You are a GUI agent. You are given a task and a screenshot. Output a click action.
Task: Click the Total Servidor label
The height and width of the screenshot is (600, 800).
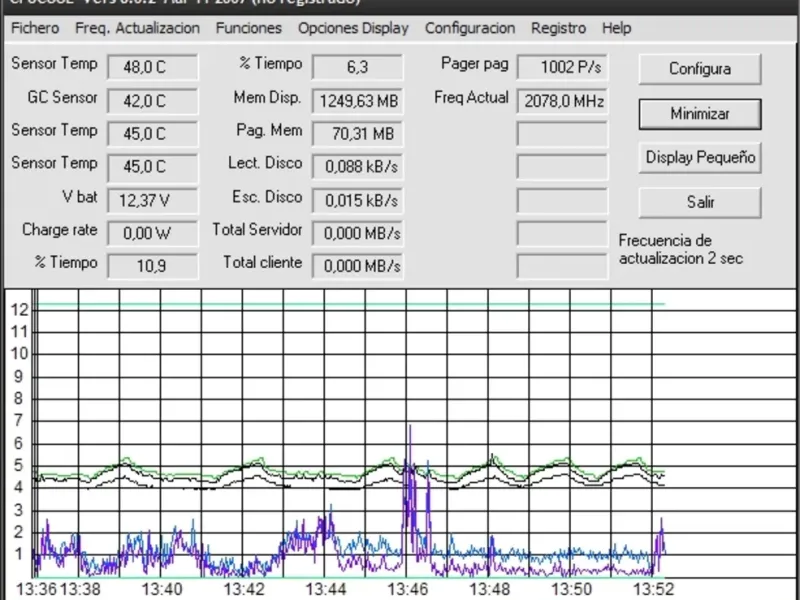258,230
